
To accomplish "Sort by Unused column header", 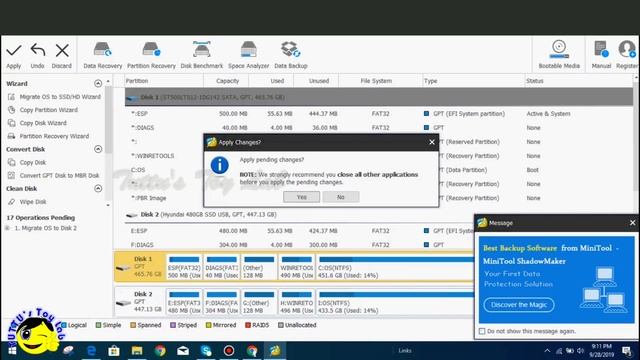I will [316, 81].
